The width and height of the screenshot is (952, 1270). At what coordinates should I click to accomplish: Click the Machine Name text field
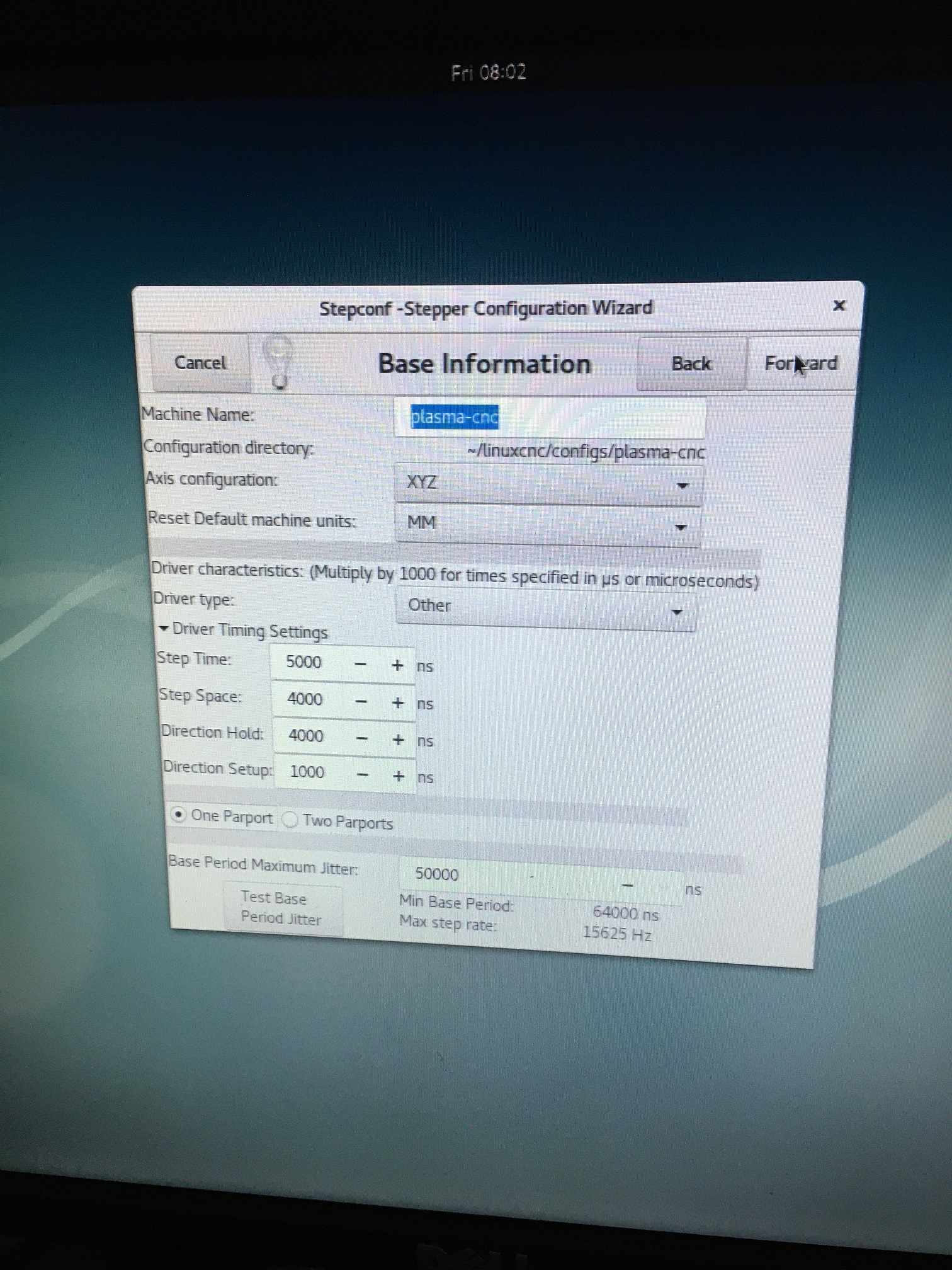[550, 417]
